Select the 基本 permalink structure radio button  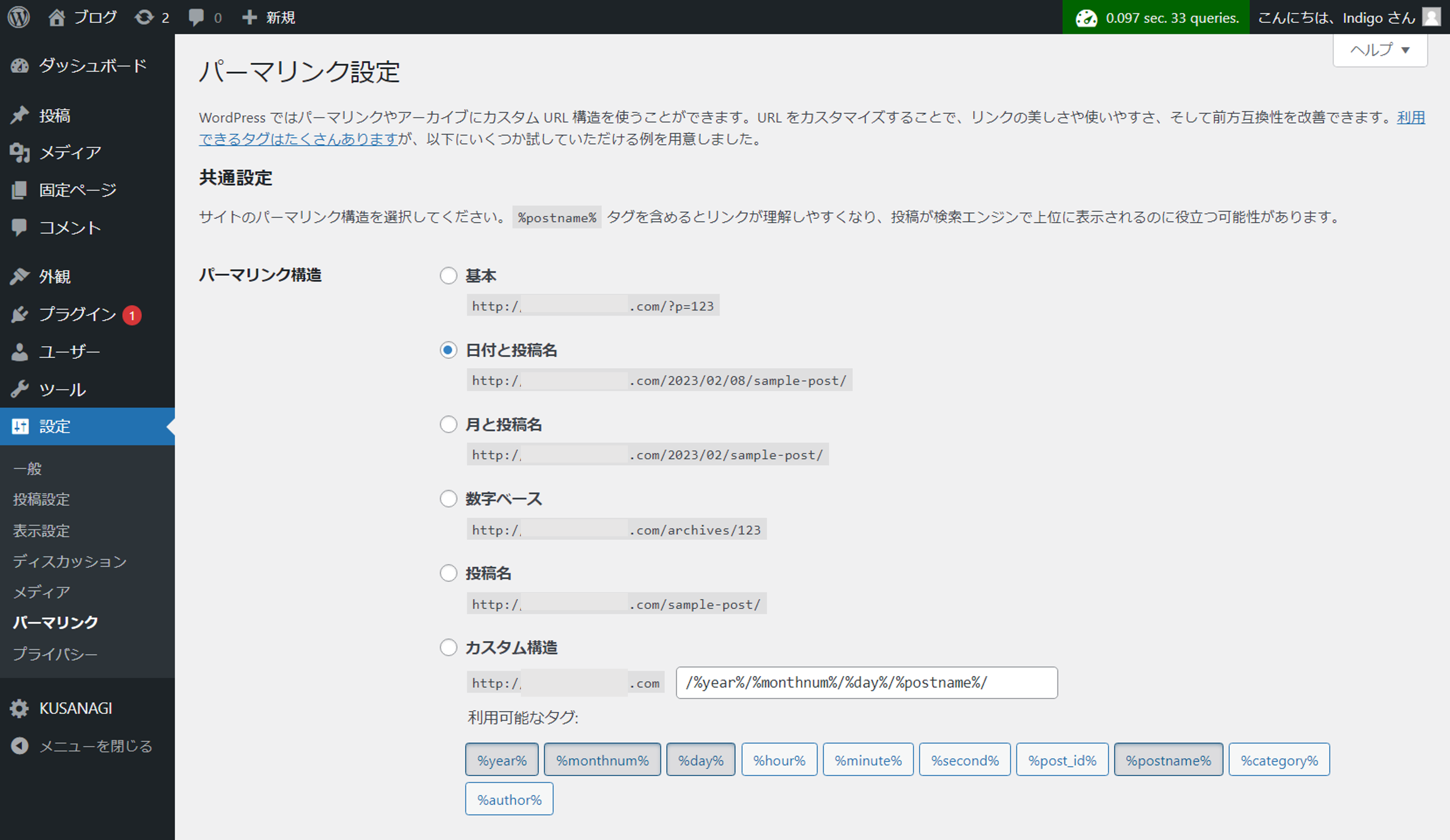click(448, 276)
